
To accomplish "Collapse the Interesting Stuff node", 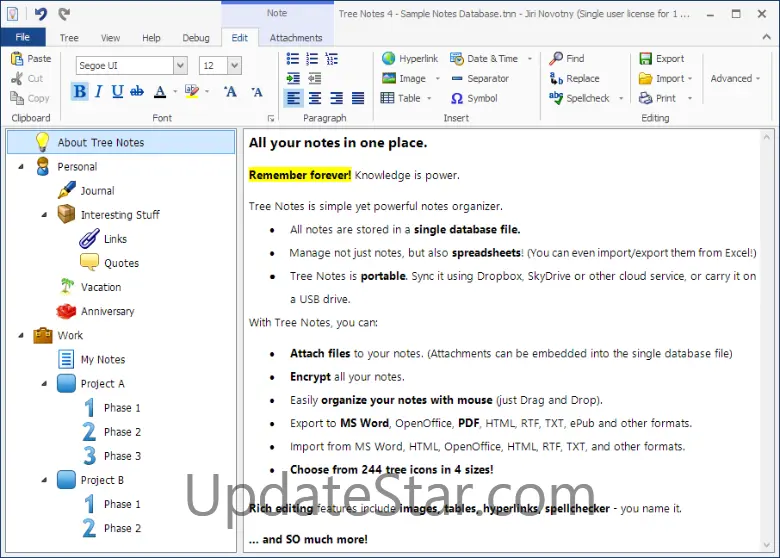I will 44,215.
